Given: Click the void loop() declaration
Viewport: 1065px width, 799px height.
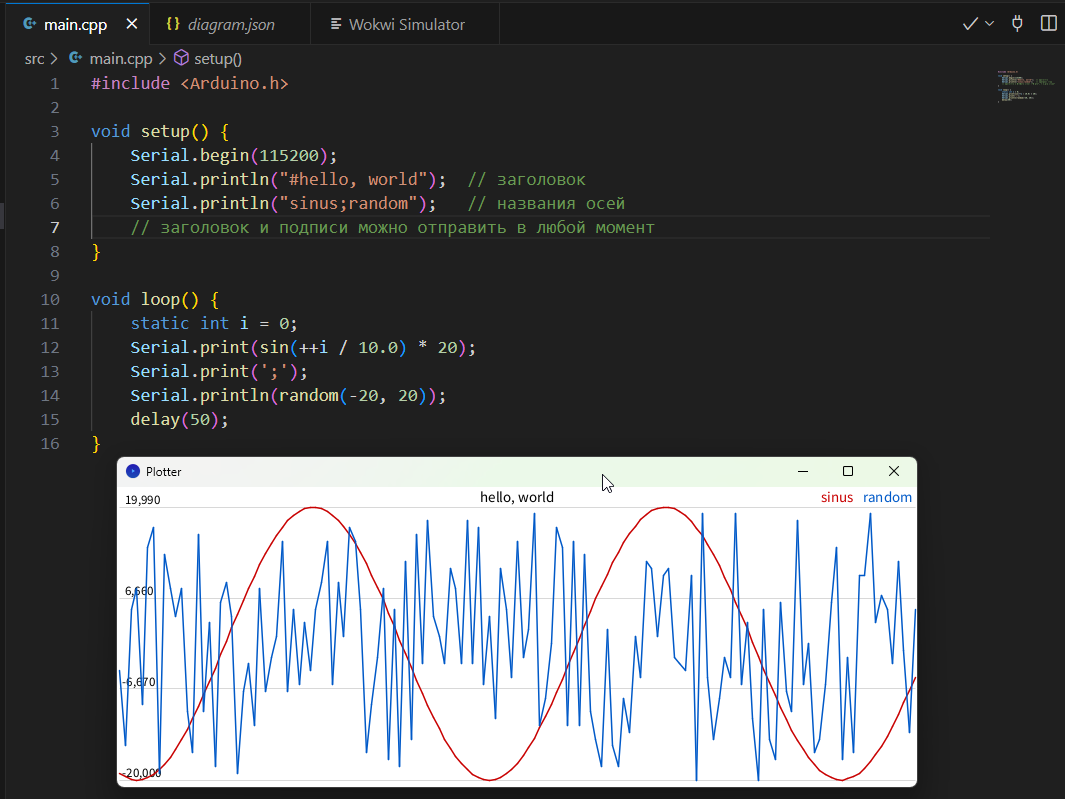Looking at the screenshot, I should 155,300.
